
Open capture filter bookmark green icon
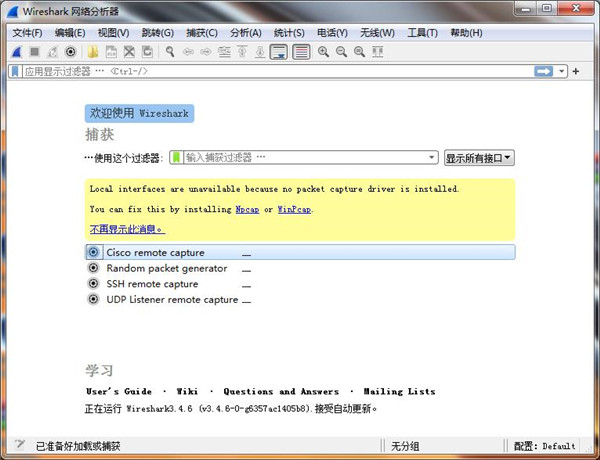(x=176, y=157)
